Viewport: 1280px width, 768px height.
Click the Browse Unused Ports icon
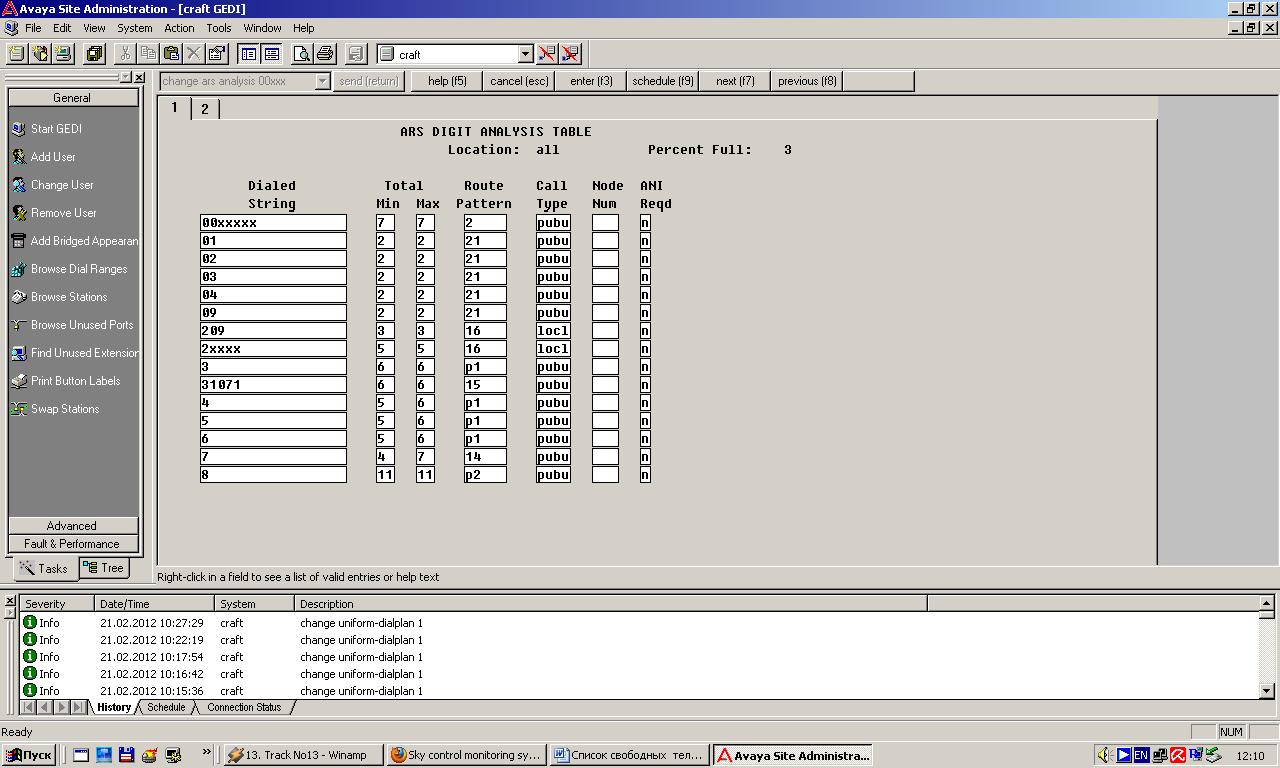click(x=18, y=325)
